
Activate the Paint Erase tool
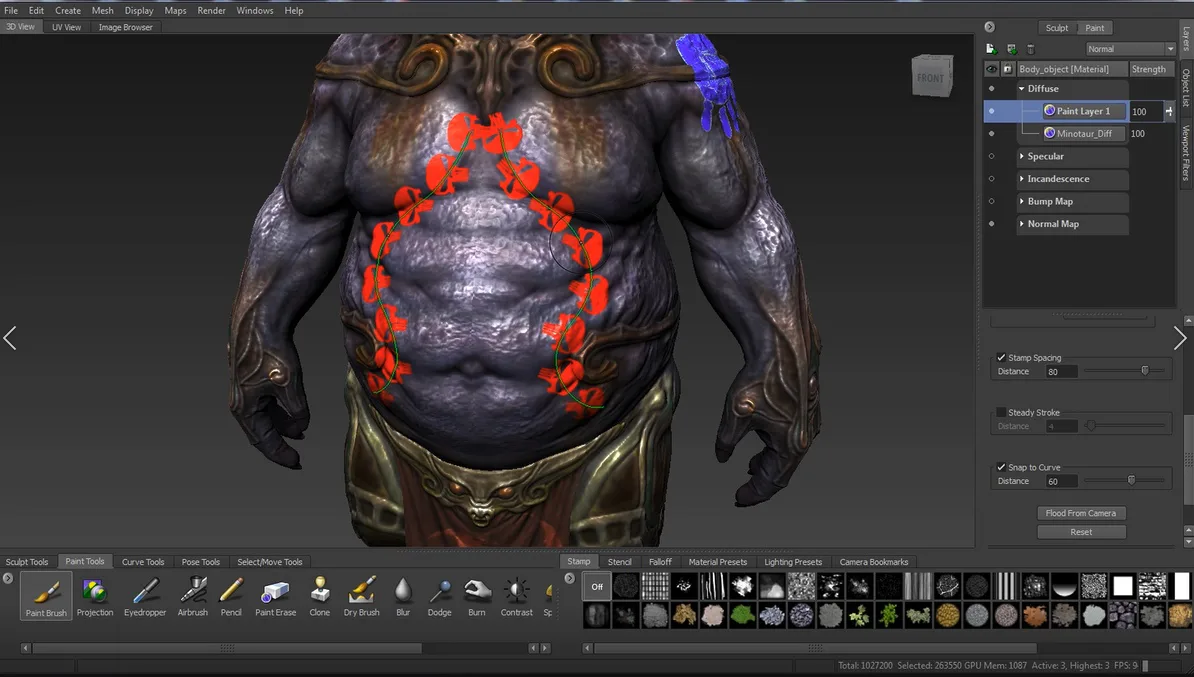point(275,596)
